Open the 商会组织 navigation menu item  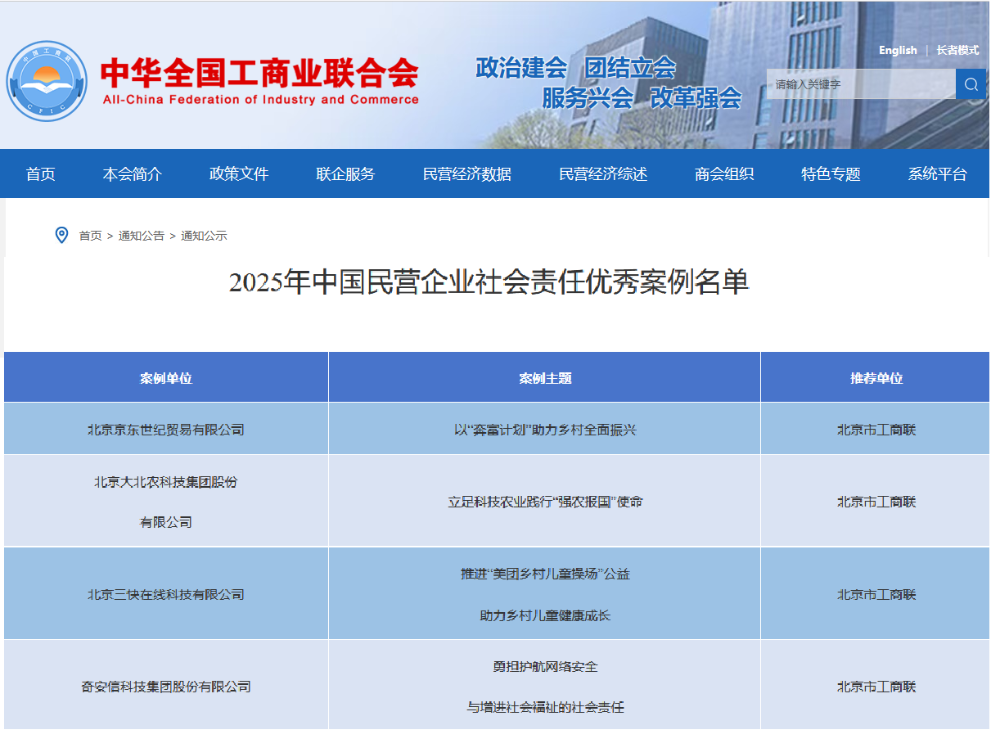pyautogui.click(x=726, y=173)
